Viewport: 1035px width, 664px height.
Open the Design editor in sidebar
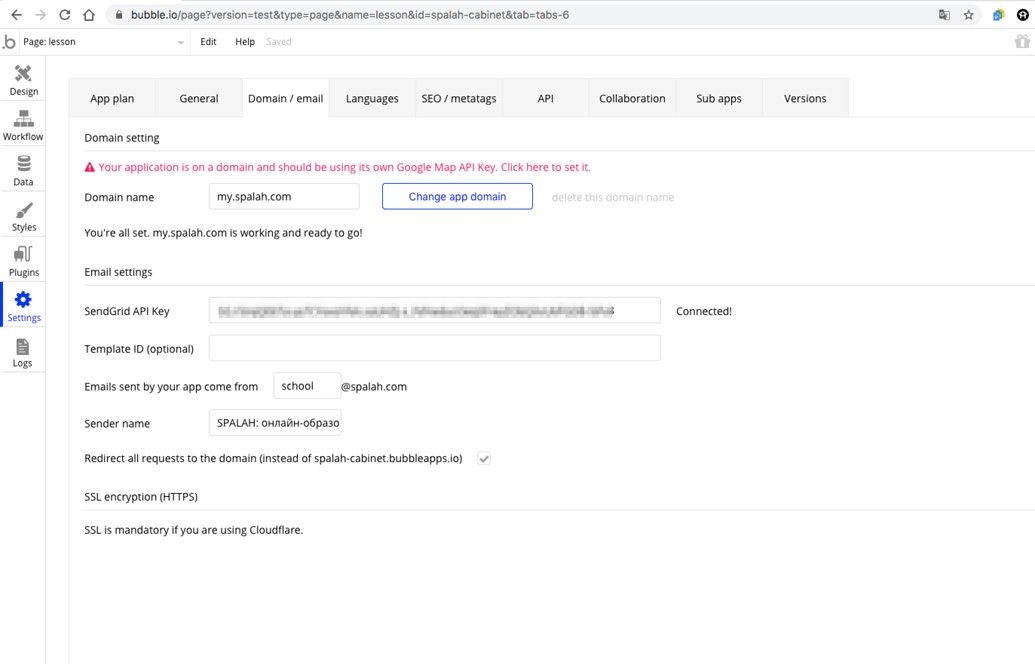23,80
